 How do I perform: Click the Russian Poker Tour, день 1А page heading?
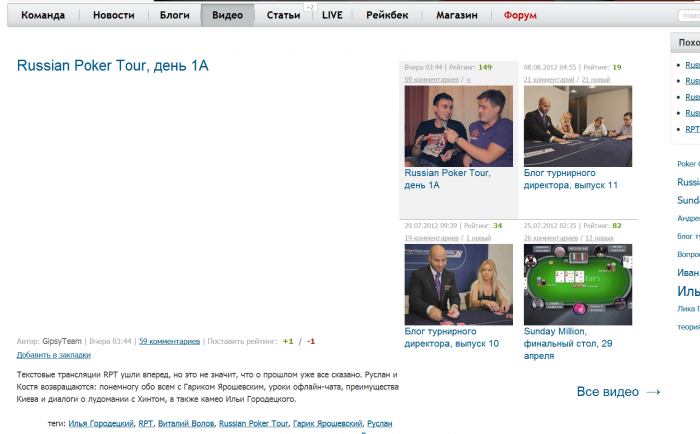click(x=112, y=66)
